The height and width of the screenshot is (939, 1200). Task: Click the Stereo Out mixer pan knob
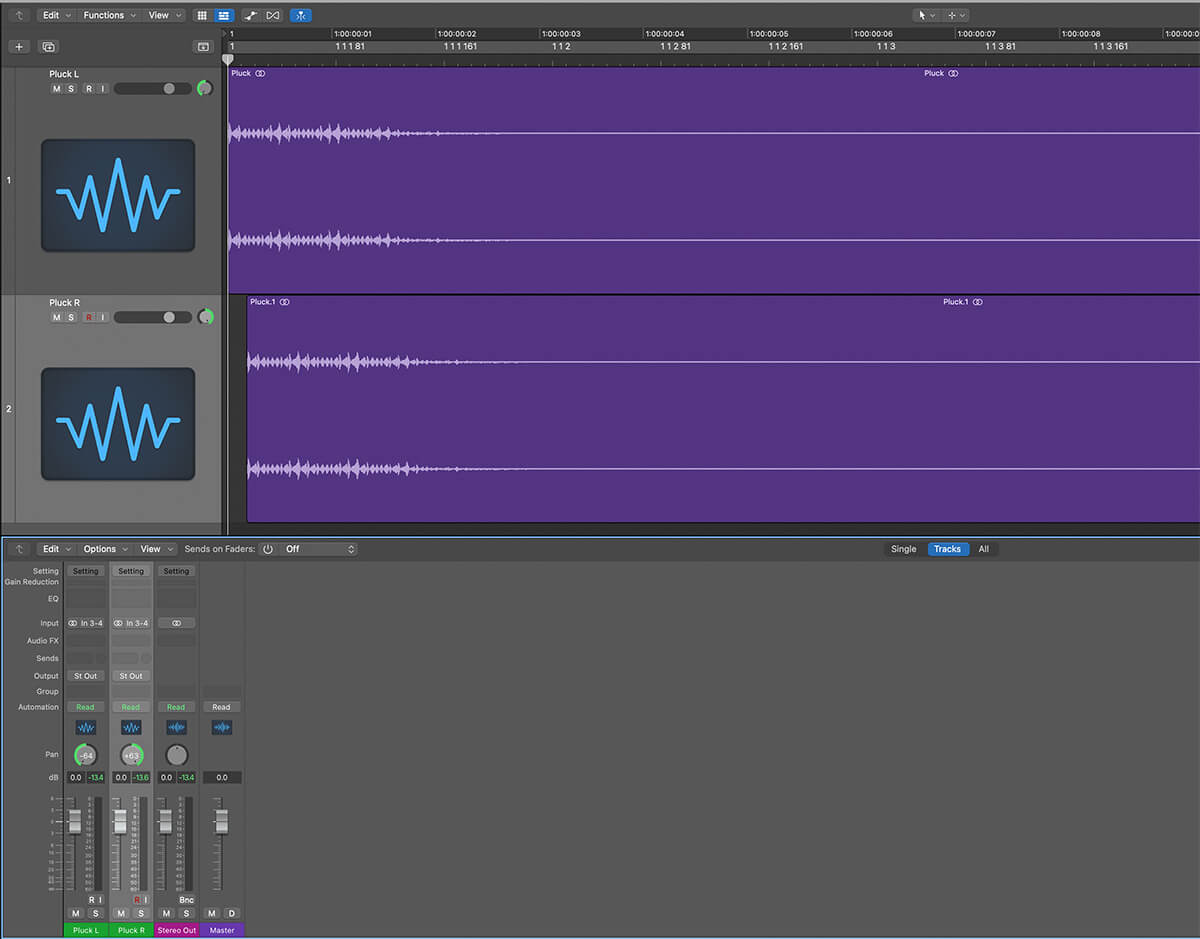click(176, 755)
